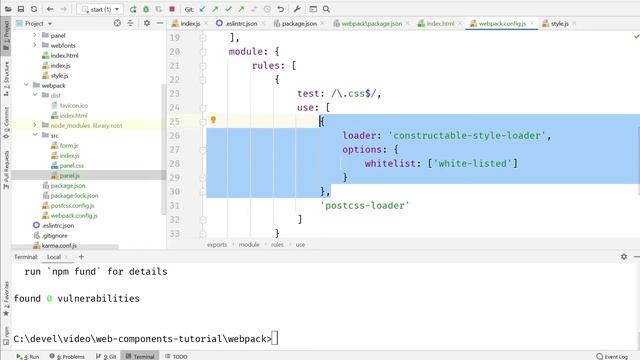Toggle code fold marker at line 24
The width and height of the screenshot is (640, 360).
click(x=203, y=107)
